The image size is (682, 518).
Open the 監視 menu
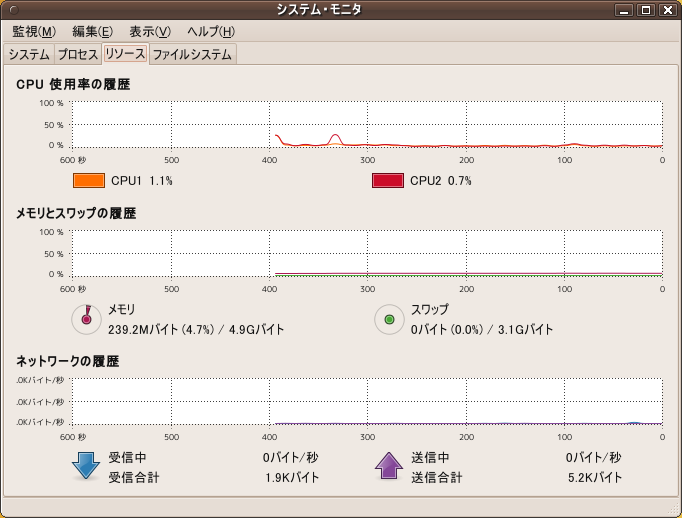click(34, 32)
